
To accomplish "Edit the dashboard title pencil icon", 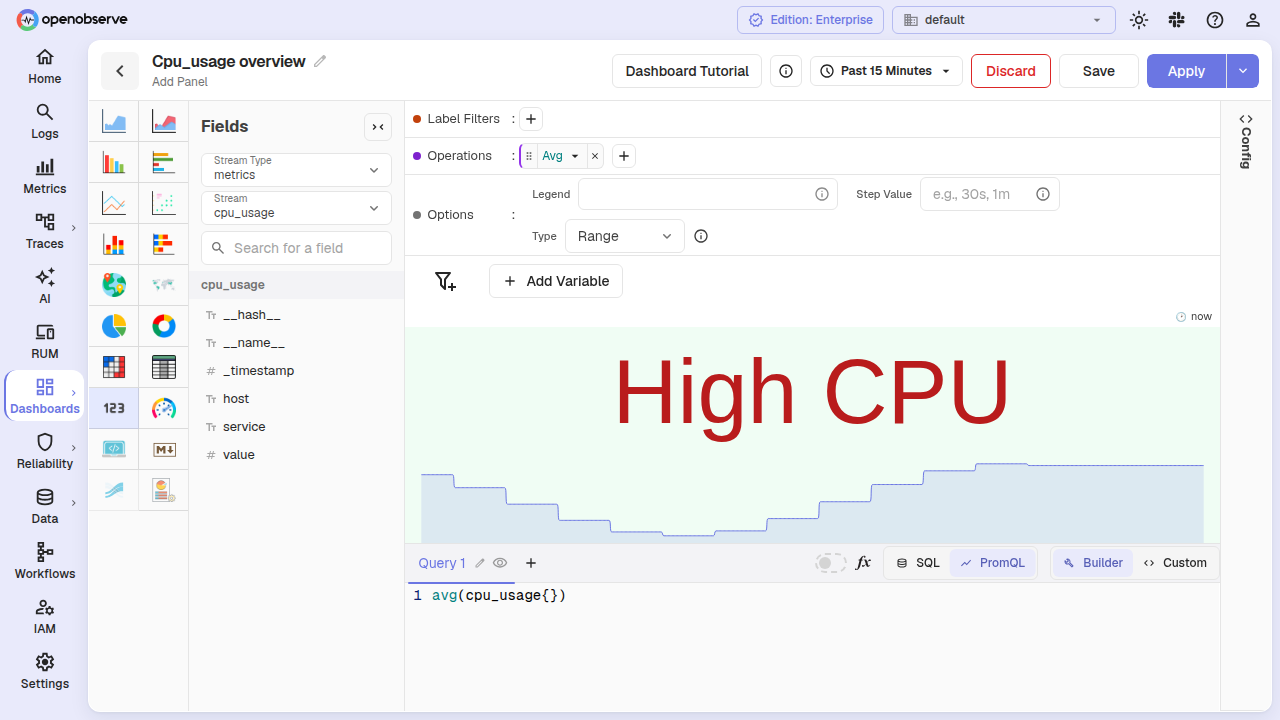I will pos(320,61).
